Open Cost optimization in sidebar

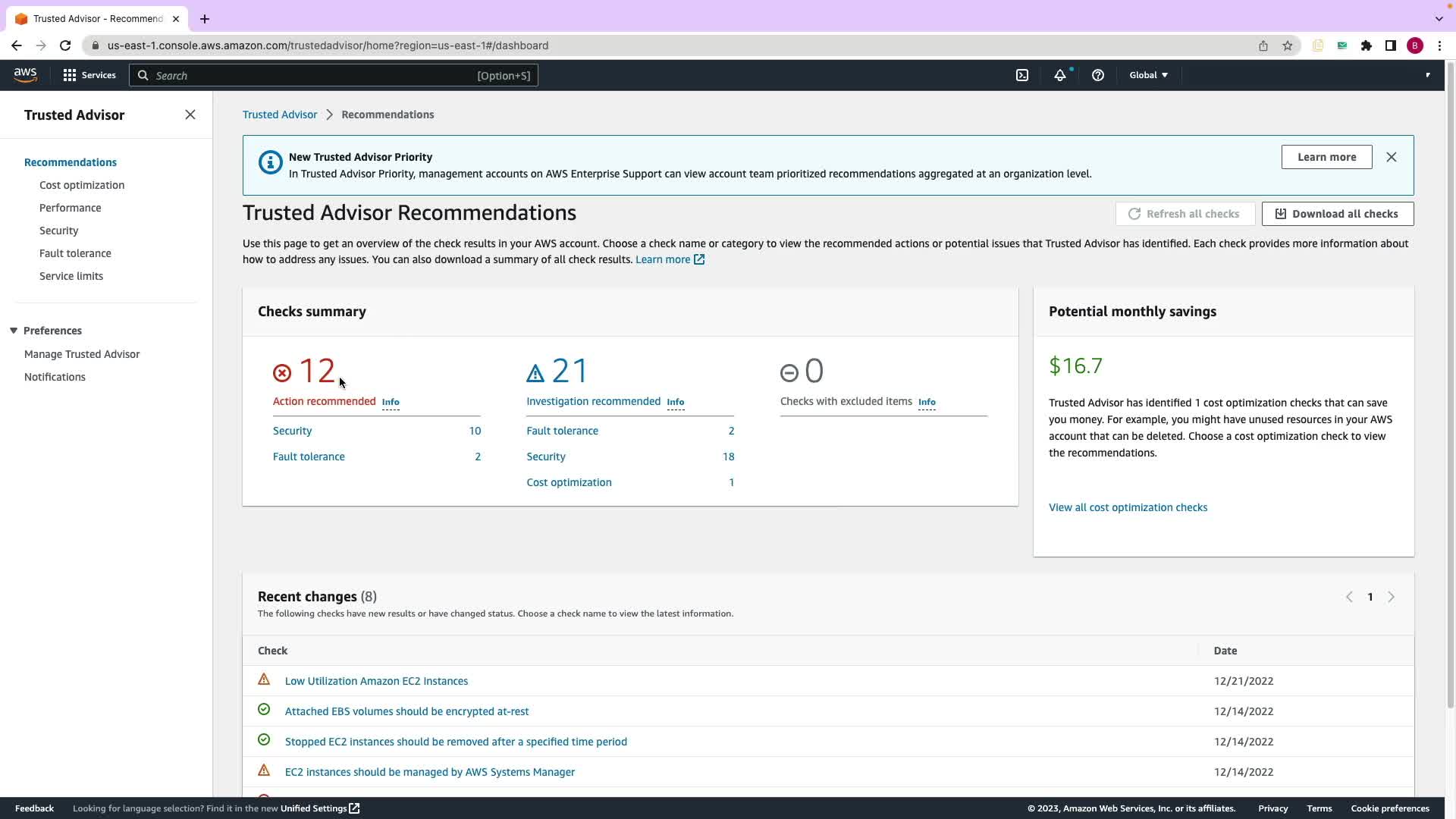[82, 185]
